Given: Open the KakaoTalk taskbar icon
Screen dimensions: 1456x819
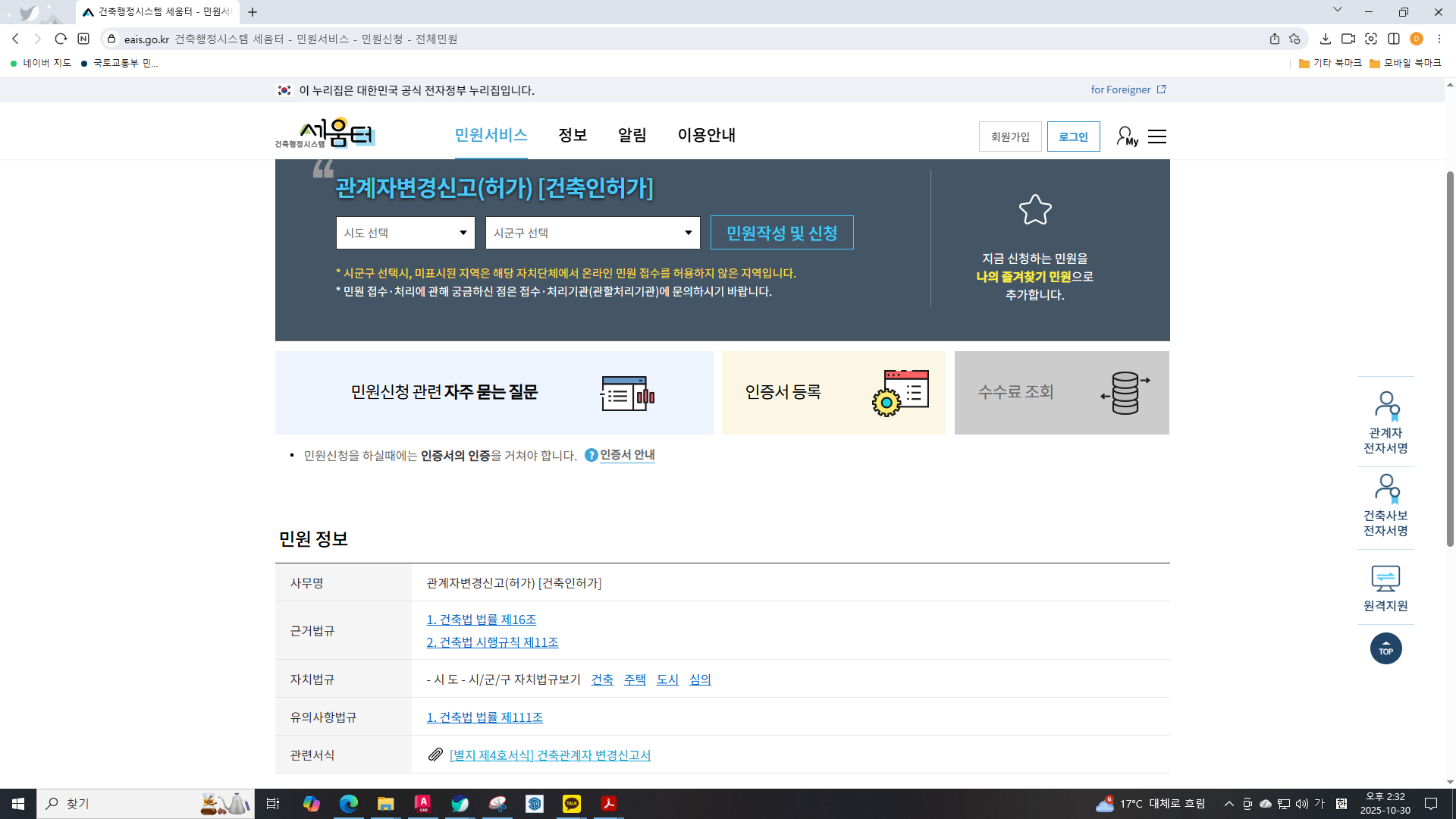Looking at the screenshot, I should (x=572, y=804).
